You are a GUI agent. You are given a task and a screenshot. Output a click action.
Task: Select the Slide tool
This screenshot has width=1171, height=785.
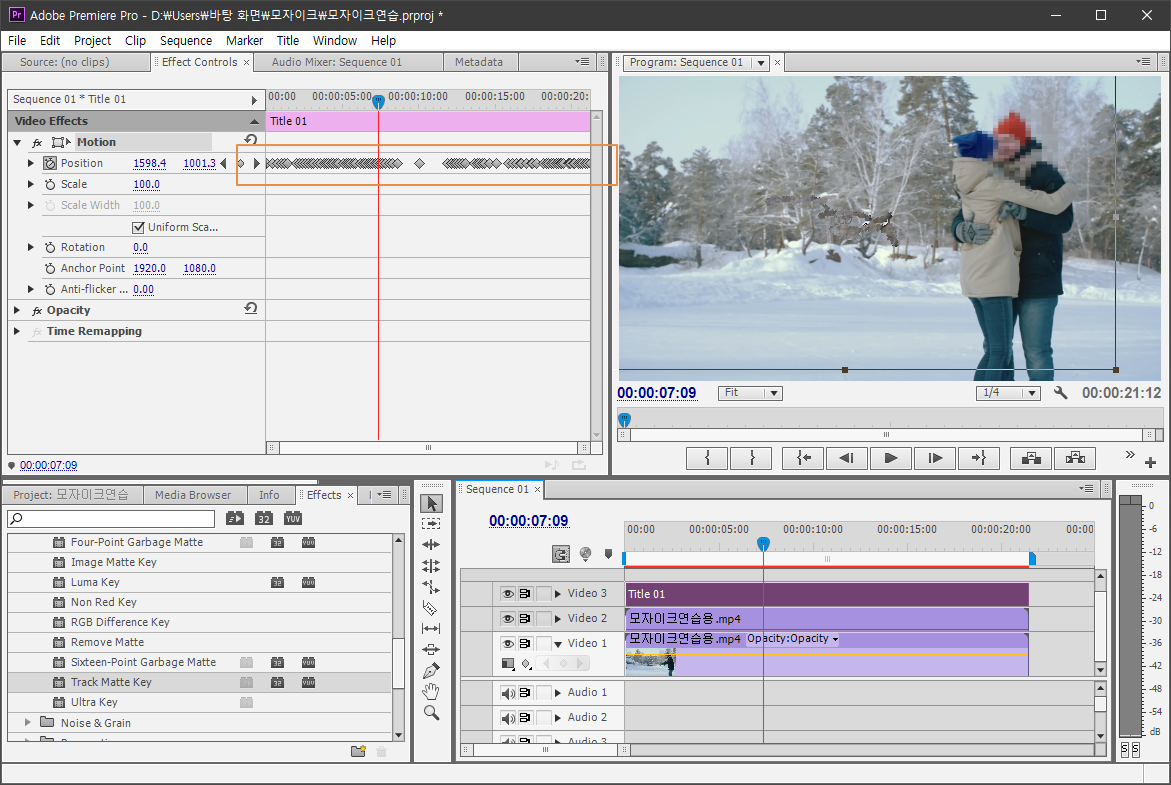431,649
